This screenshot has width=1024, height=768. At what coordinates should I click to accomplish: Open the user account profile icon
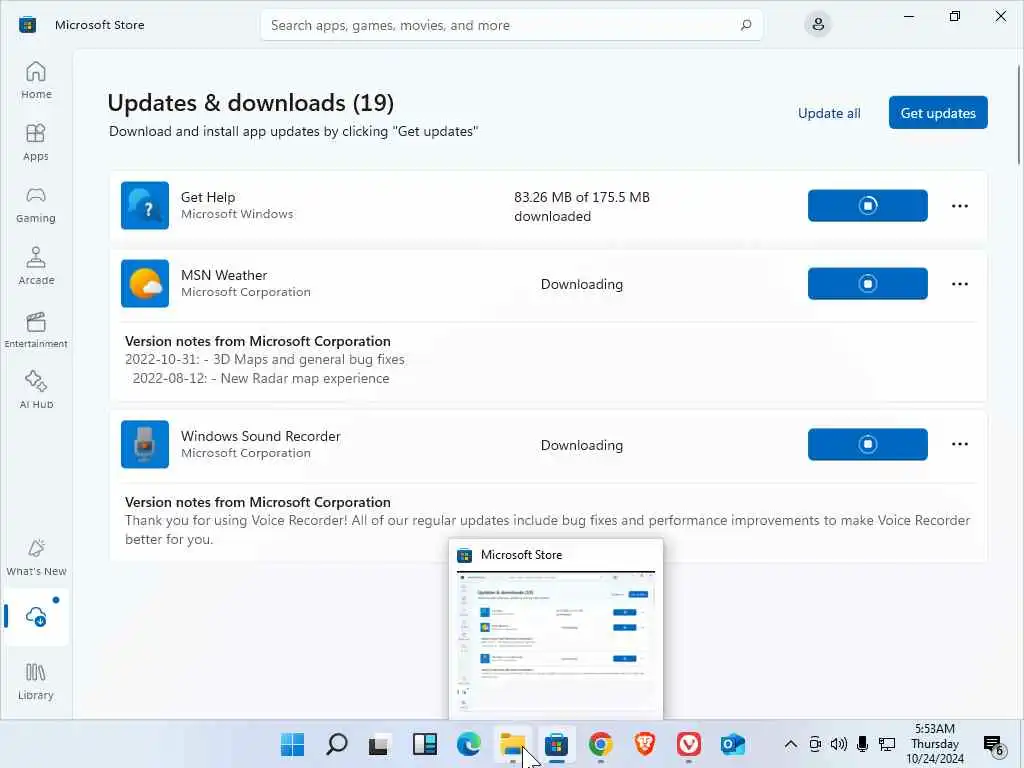(x=818, y=25)
